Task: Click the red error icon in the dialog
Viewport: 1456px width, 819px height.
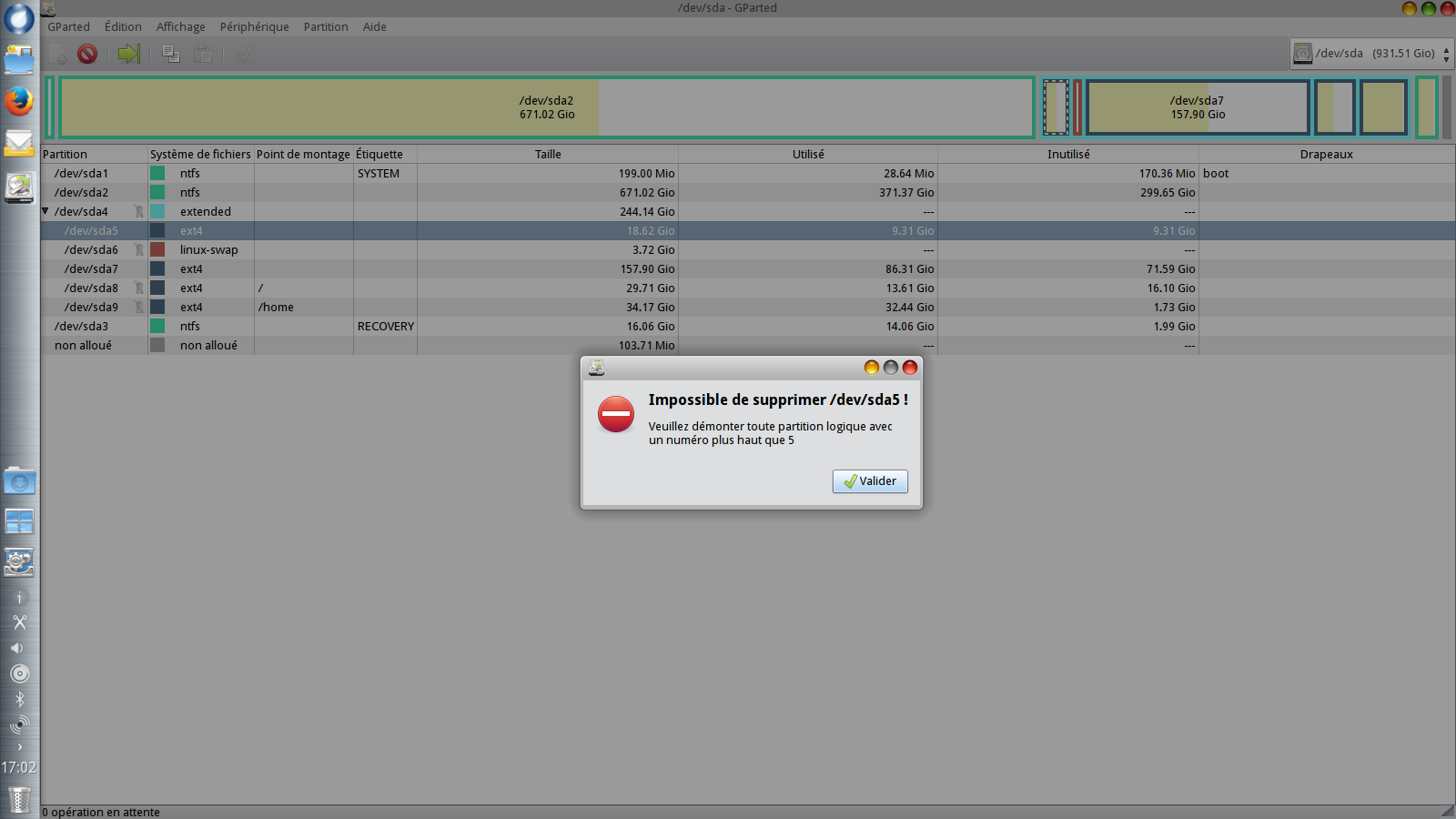Action: (616, 414)
